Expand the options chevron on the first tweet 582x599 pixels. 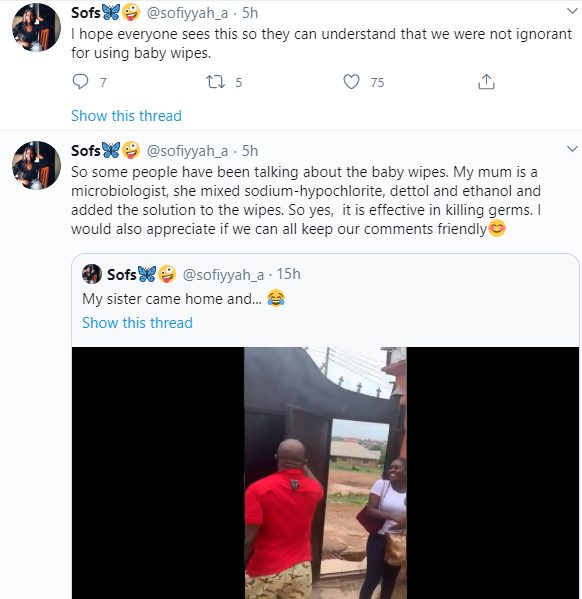(x=572, y=11)
